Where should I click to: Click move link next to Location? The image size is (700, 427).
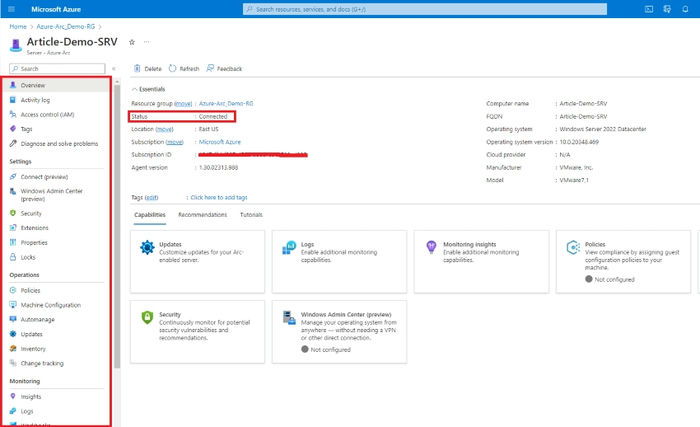165,129
